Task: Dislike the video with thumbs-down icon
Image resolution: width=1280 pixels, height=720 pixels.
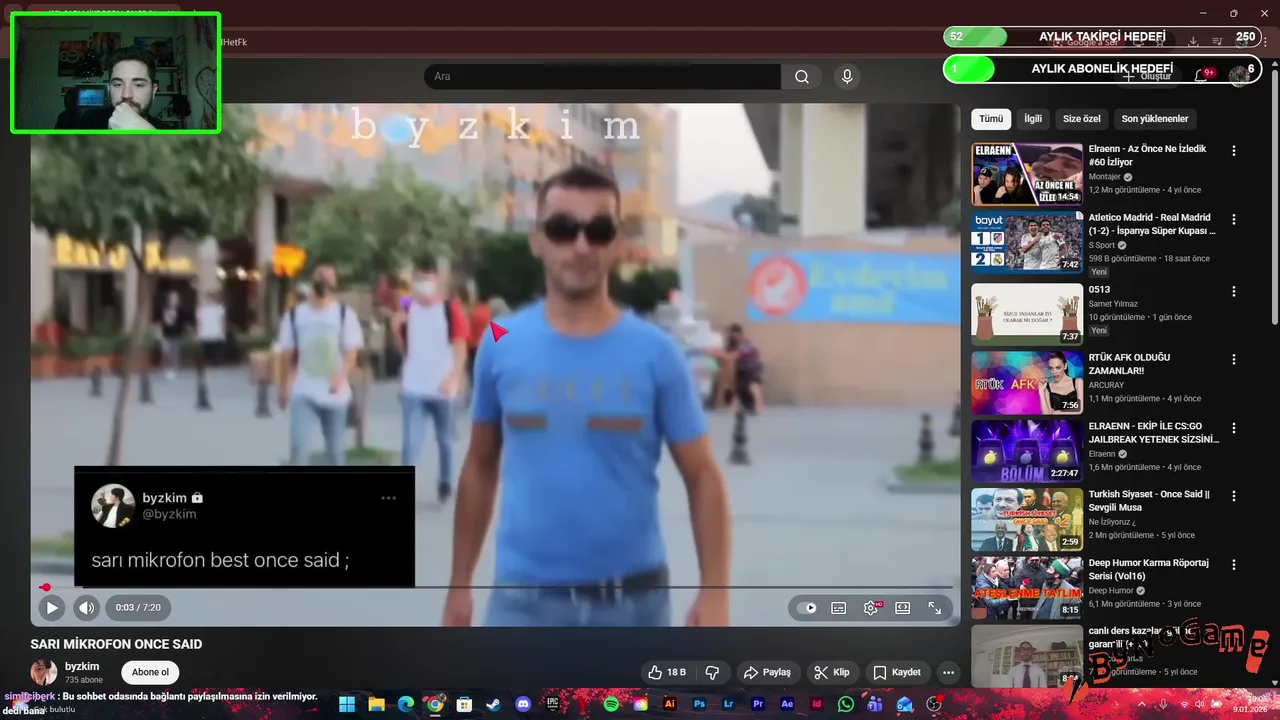Action: [713, 672]
